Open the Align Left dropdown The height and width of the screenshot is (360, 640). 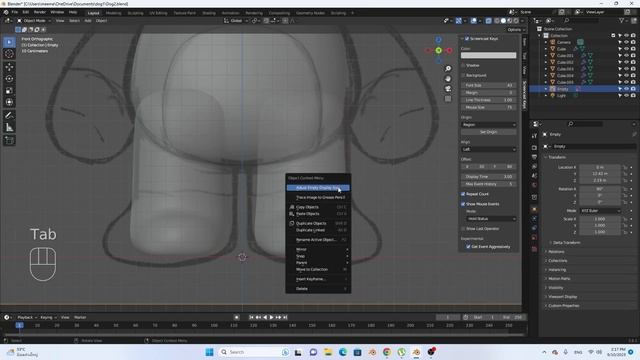[x=489, y=149]
